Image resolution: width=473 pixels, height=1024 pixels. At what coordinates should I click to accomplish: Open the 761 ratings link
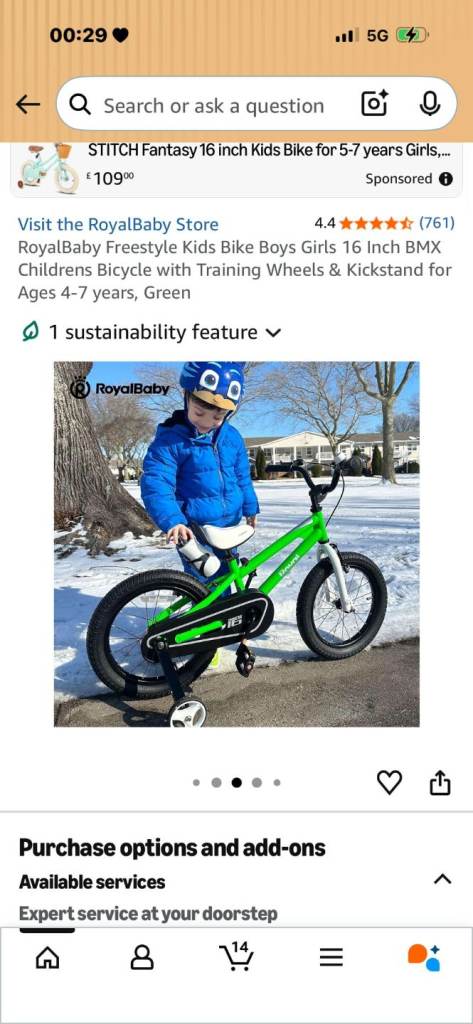(x=436, y=223)
